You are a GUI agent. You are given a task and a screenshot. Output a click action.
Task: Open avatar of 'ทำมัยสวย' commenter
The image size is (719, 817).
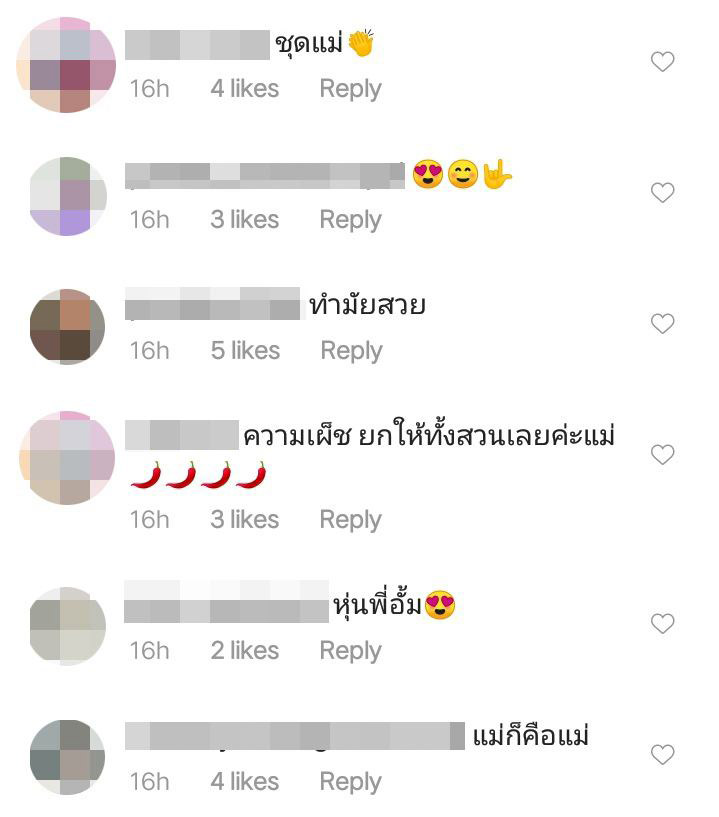[67, 327]
